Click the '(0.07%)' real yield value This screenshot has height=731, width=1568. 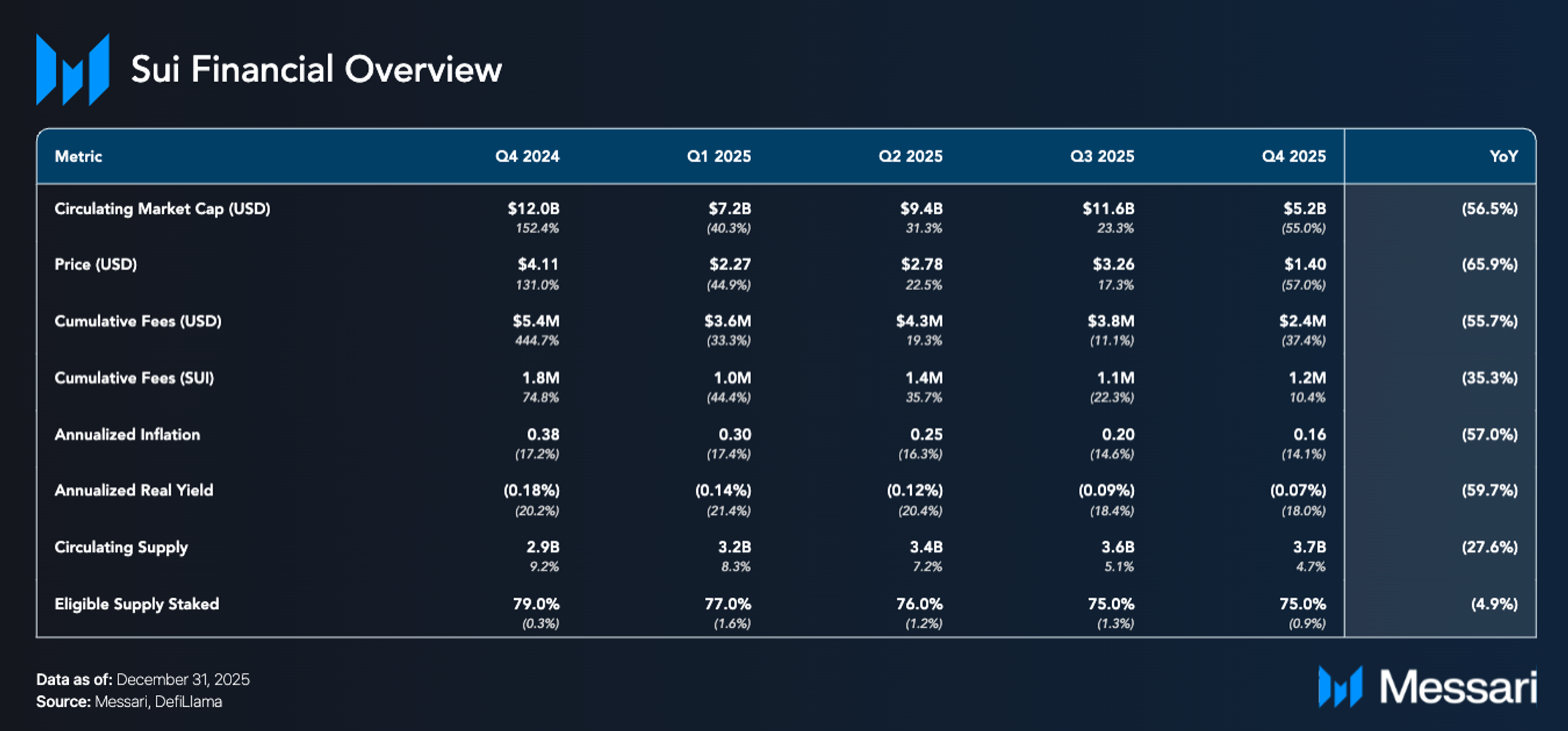(x=1298, y=490)
